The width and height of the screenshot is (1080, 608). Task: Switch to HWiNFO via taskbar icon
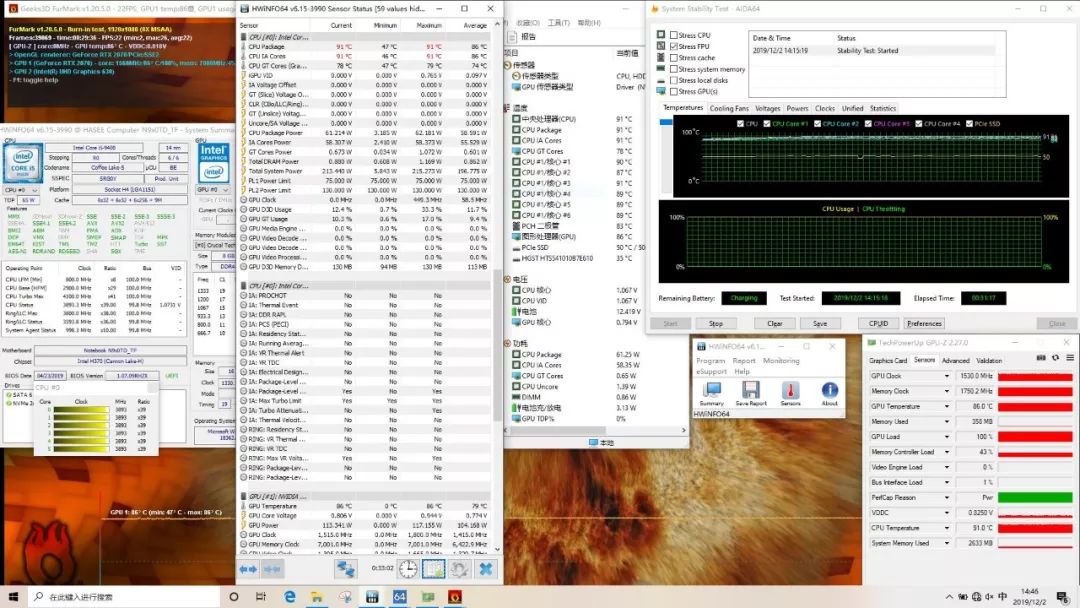pos(372,596)
